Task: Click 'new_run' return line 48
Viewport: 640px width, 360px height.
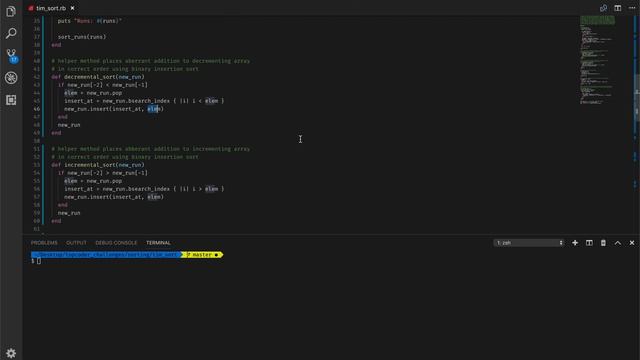Action: click(69, 125)
